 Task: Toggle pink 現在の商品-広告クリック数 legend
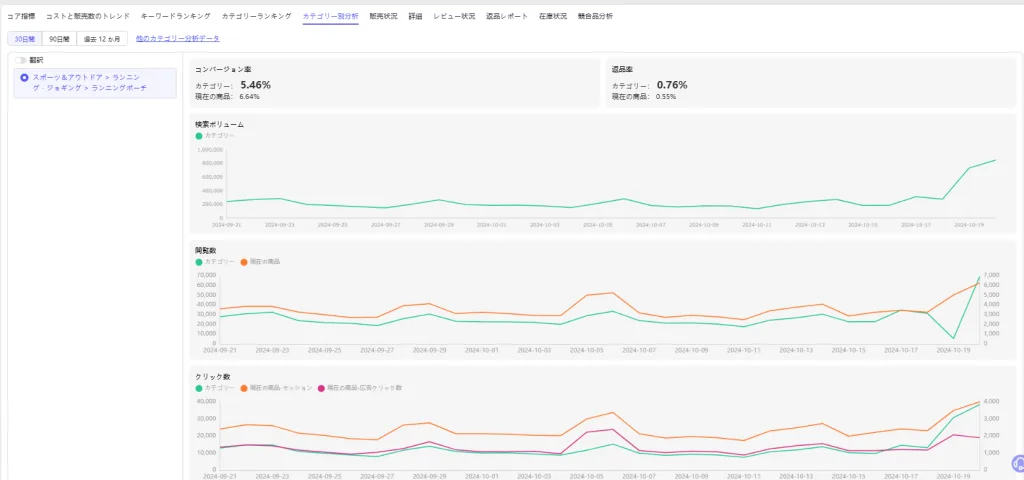click(360, 387)
